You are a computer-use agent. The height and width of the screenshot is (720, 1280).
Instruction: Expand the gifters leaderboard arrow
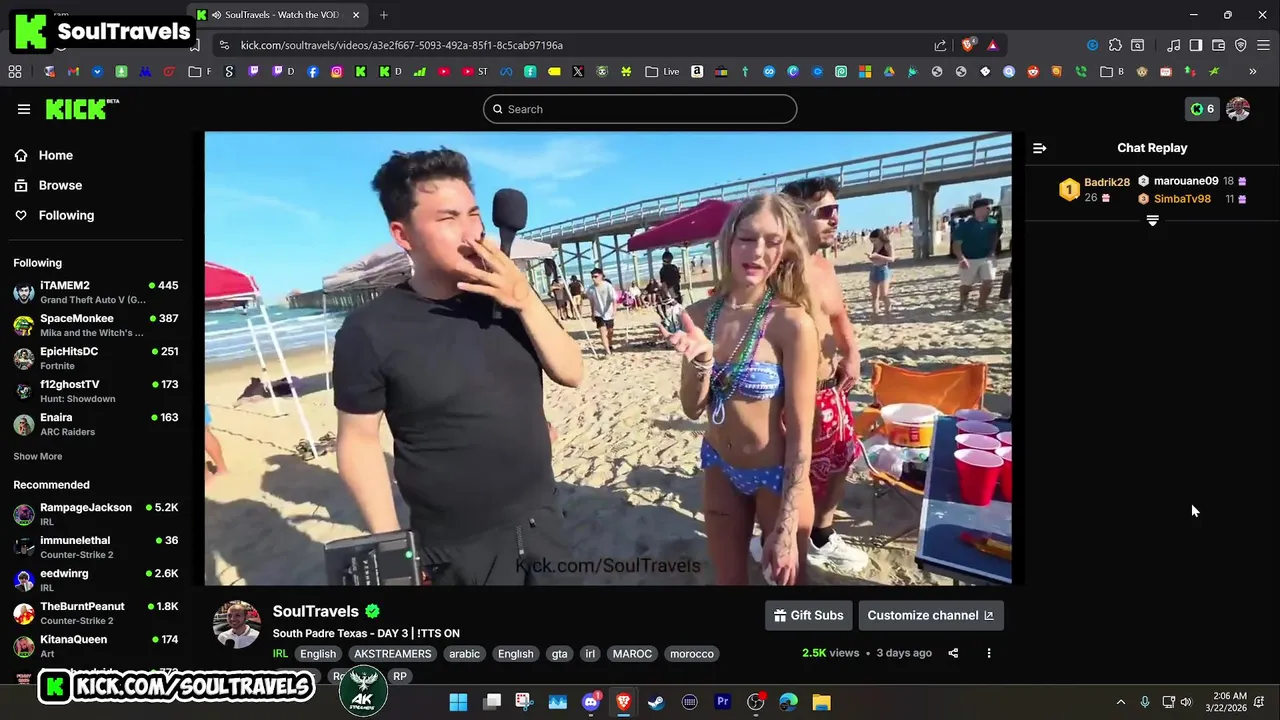pyautogui.click(x=1152, y=220)
